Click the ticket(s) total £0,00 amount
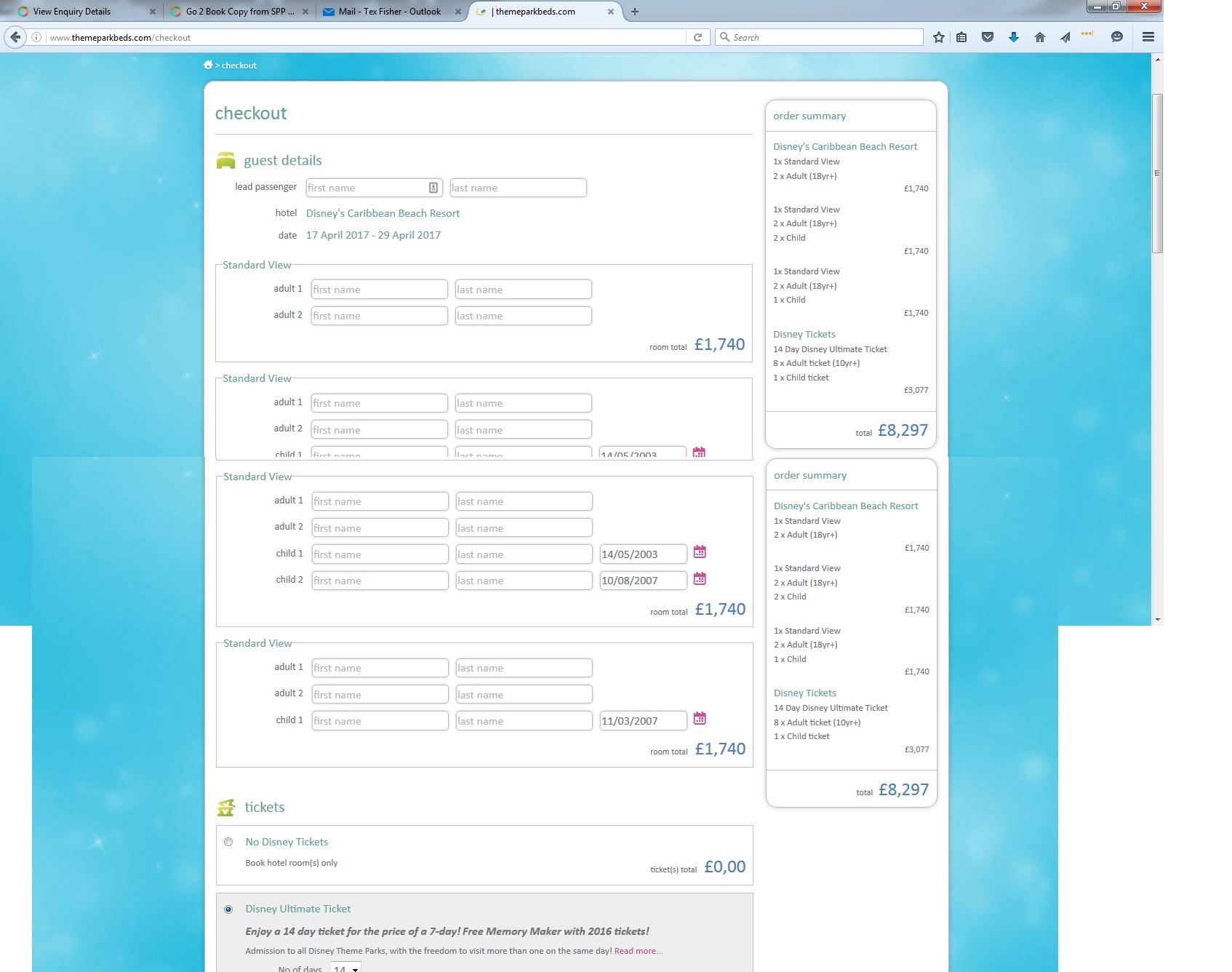The width and height of the screenshot is (1232, 972). pos(724,867)
